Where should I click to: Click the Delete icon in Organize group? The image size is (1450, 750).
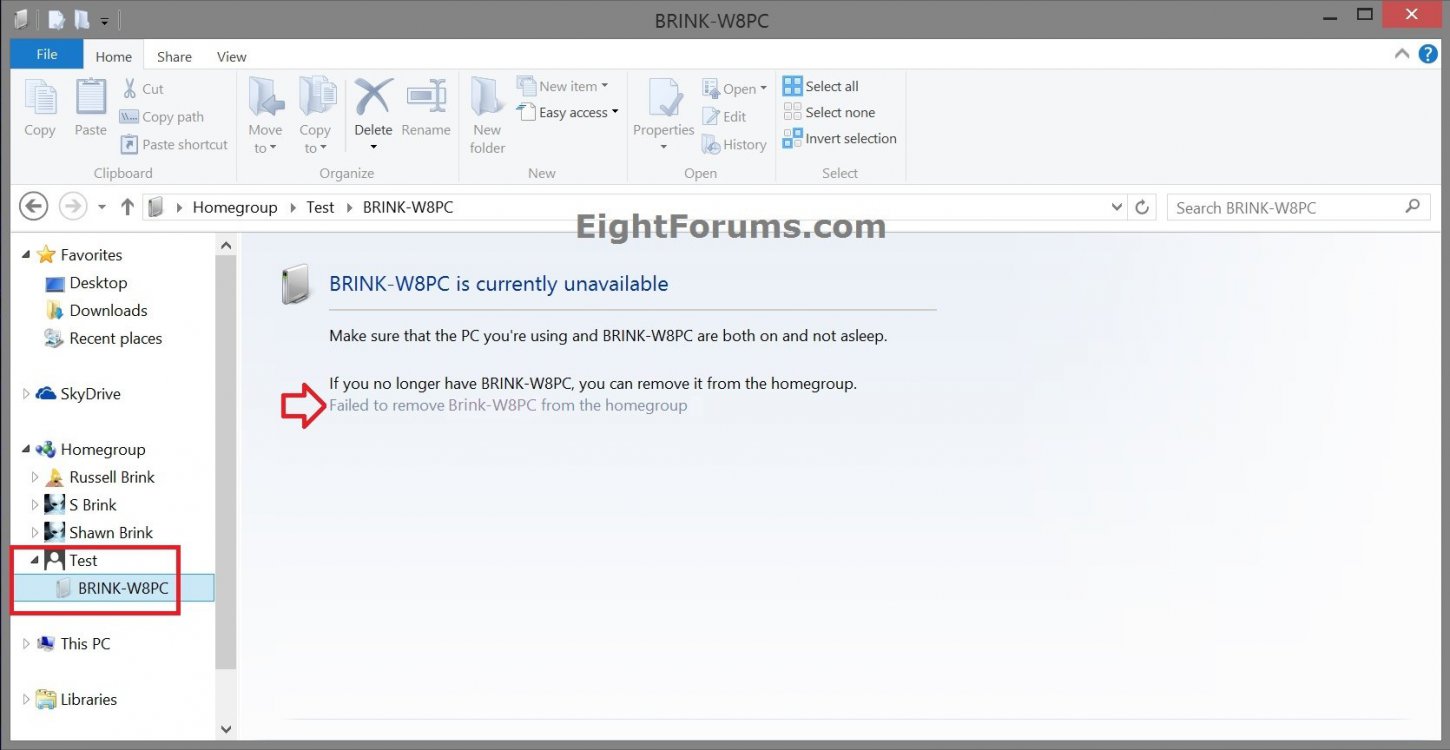pyautogui.click(x=373, y=99)
